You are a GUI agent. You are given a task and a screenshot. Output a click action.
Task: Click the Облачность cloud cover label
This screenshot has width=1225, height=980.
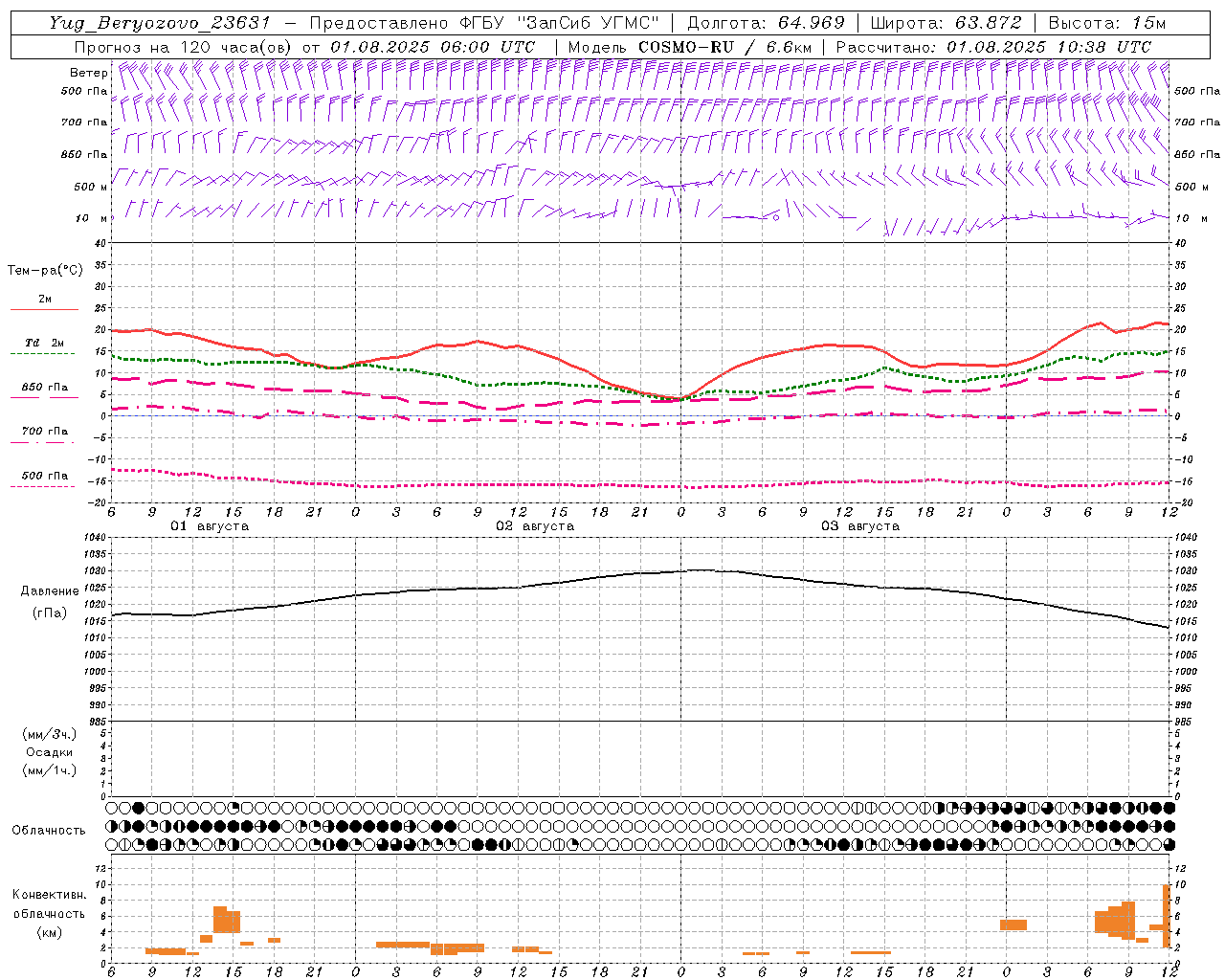pos(49,830)
